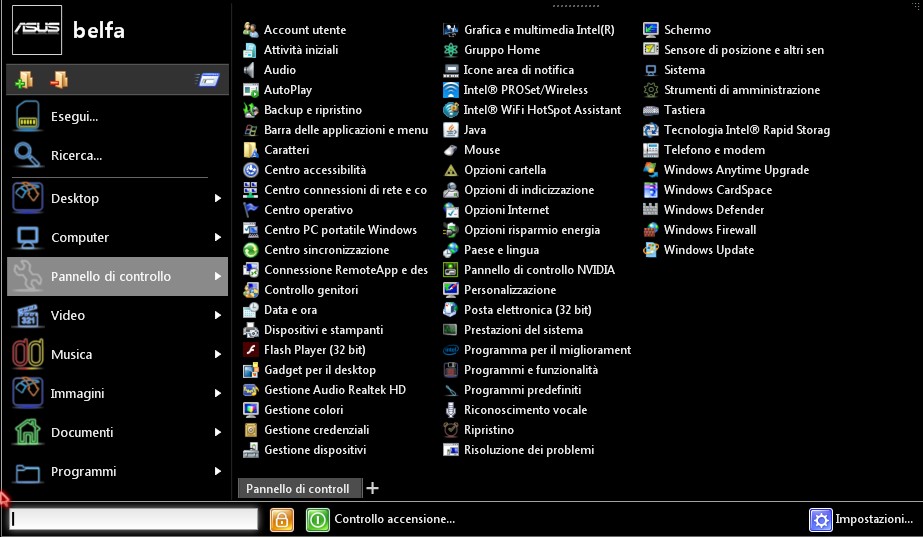Expand the Computer submenu arrow
The image size is (923, 537).
[x=218, y=237]
